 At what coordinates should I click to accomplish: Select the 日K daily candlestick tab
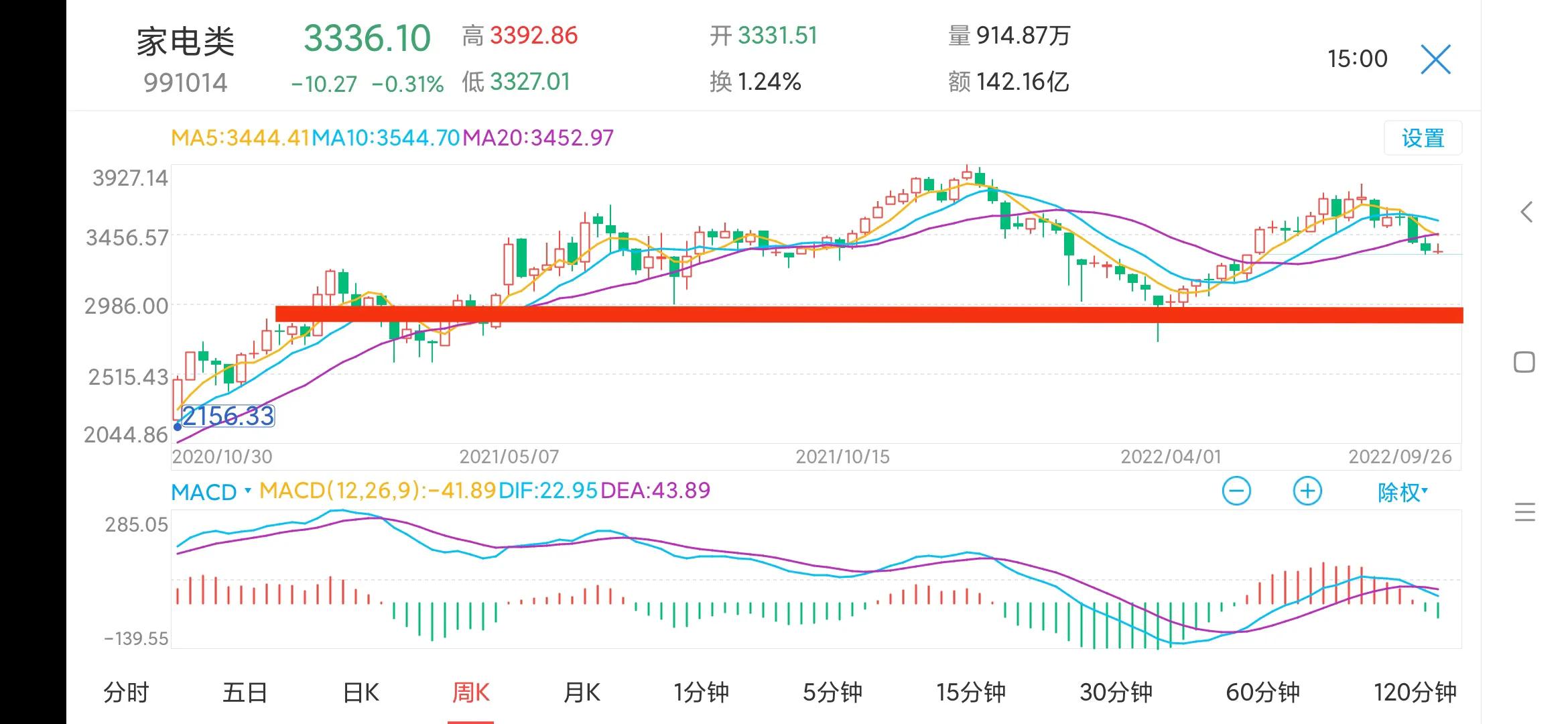[x=361, y=692]
